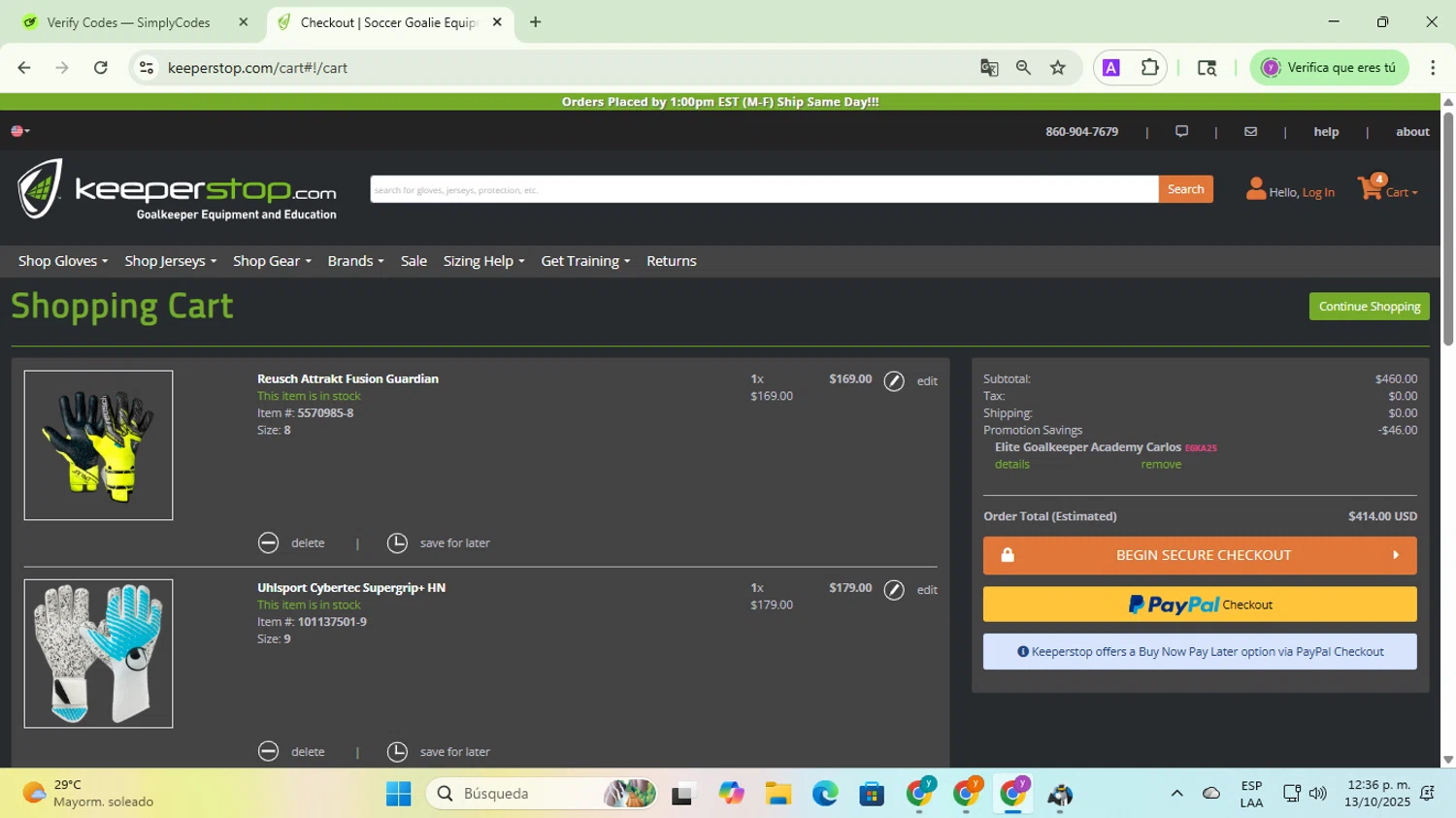Open a new browser tab
The width and height of the screenshot is (1456, 818).
536,22
